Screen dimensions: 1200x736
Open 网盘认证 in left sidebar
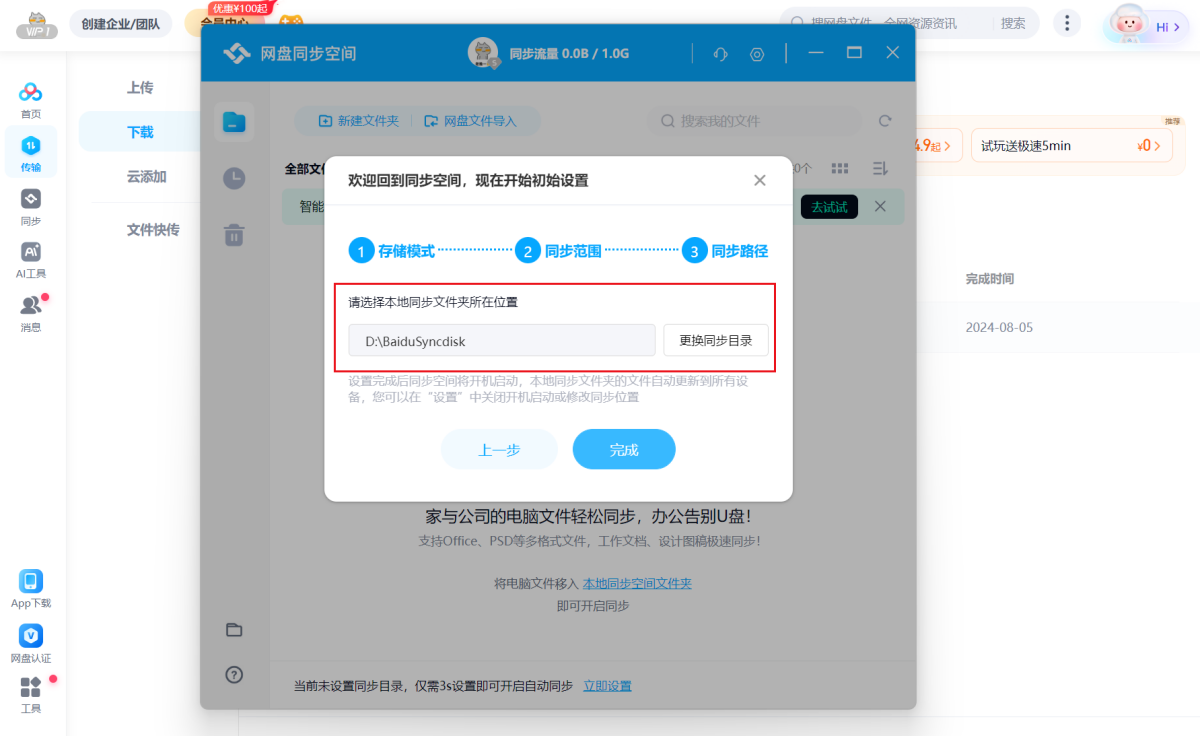31,643
